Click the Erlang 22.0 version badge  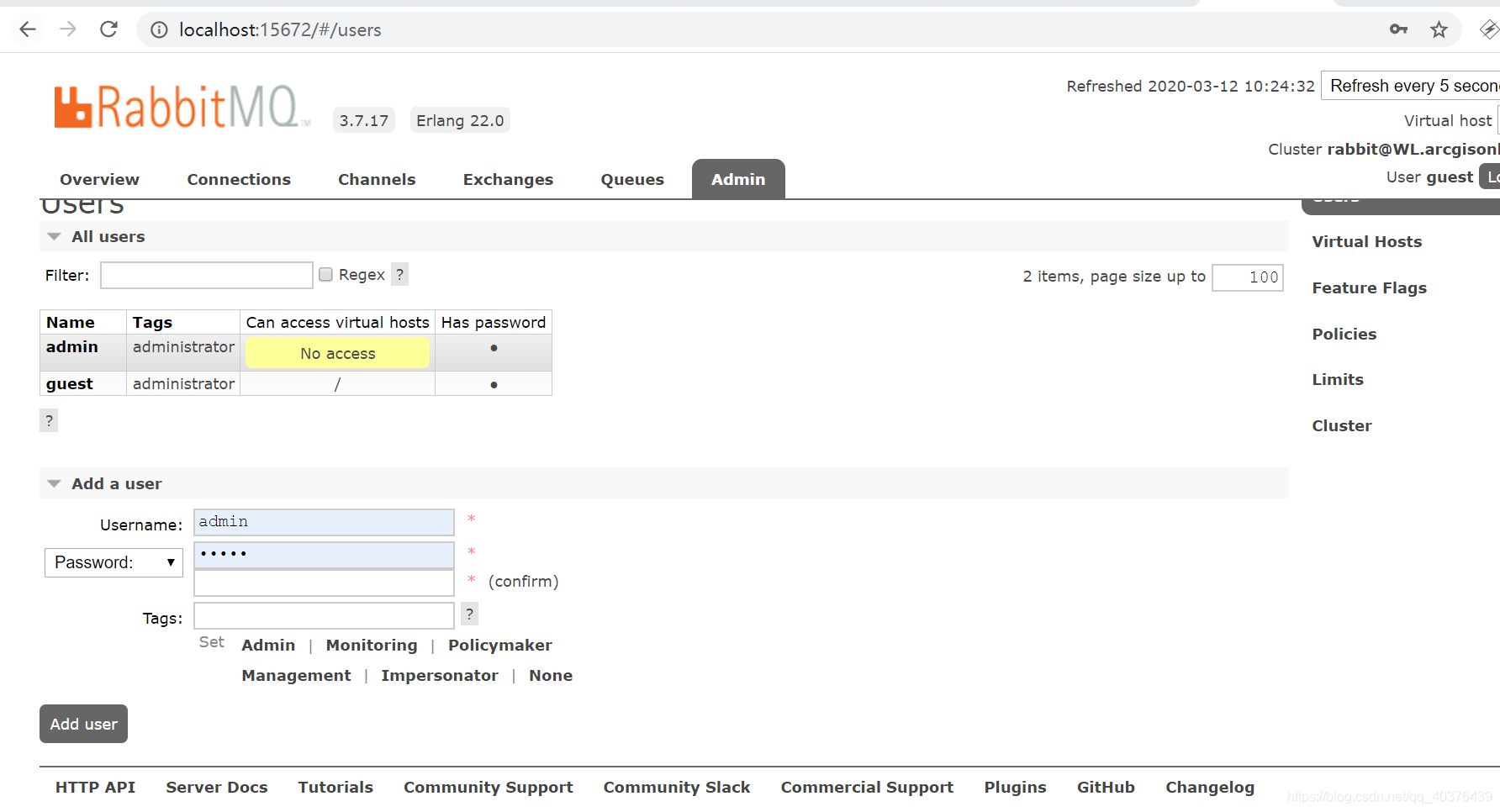tap(460, 120)
